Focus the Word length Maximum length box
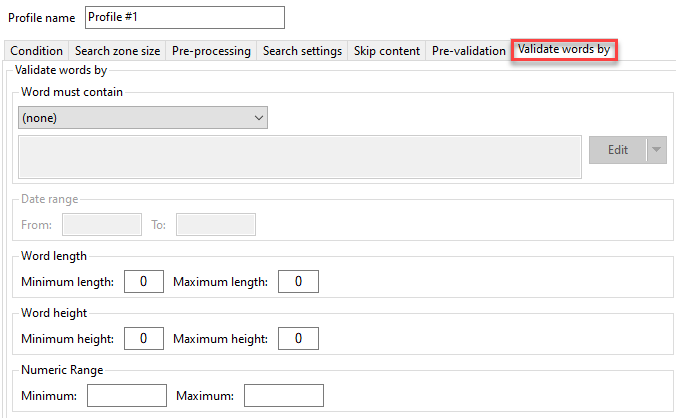This screenshot has height=418, width=676. 298,282
